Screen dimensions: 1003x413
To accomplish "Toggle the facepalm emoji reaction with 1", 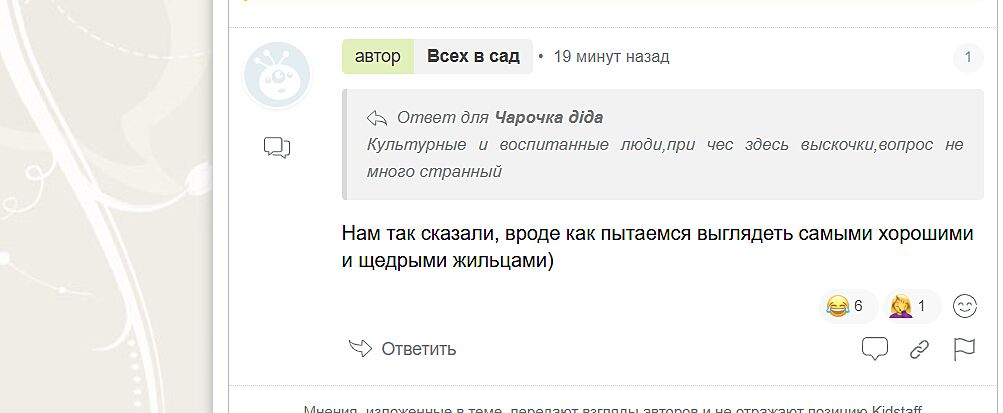I will (908, 306).
